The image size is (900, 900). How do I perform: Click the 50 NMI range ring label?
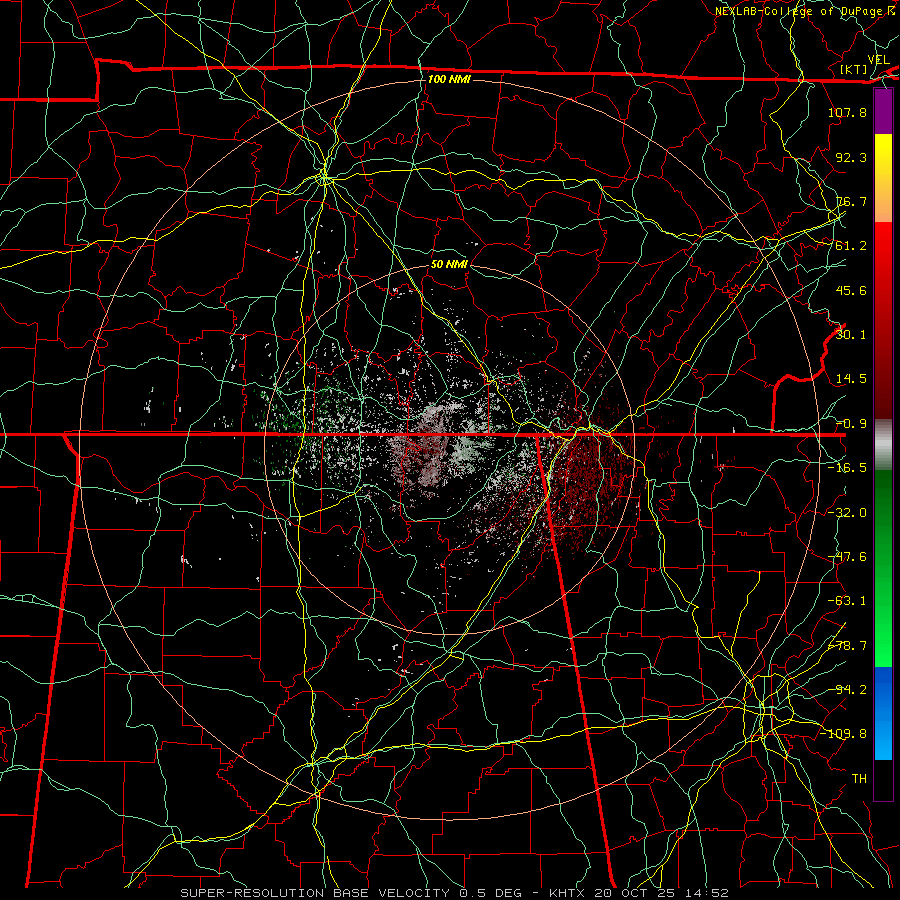[449, 264]
